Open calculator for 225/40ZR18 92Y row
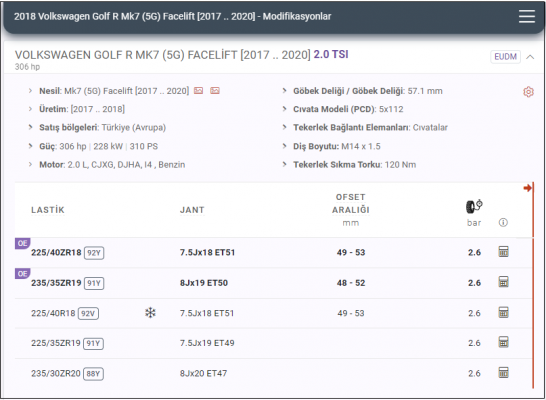The image size is (546, 400). [x=504, y=252]
